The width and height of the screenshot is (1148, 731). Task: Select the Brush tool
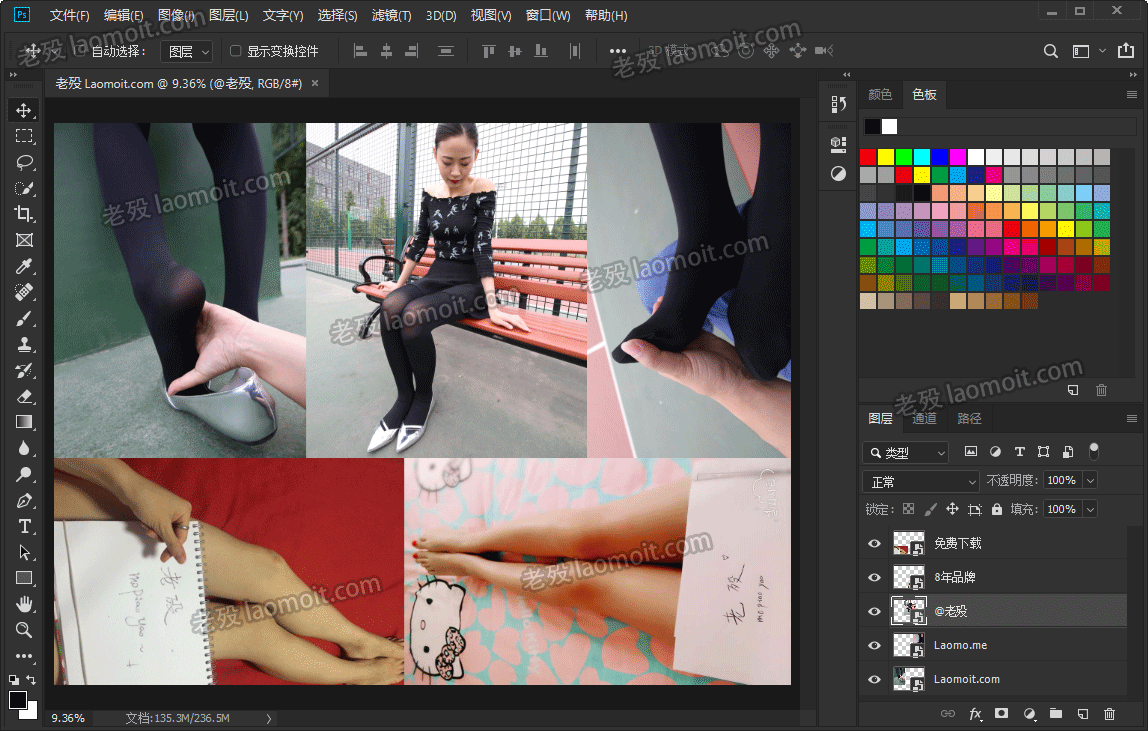23,319
